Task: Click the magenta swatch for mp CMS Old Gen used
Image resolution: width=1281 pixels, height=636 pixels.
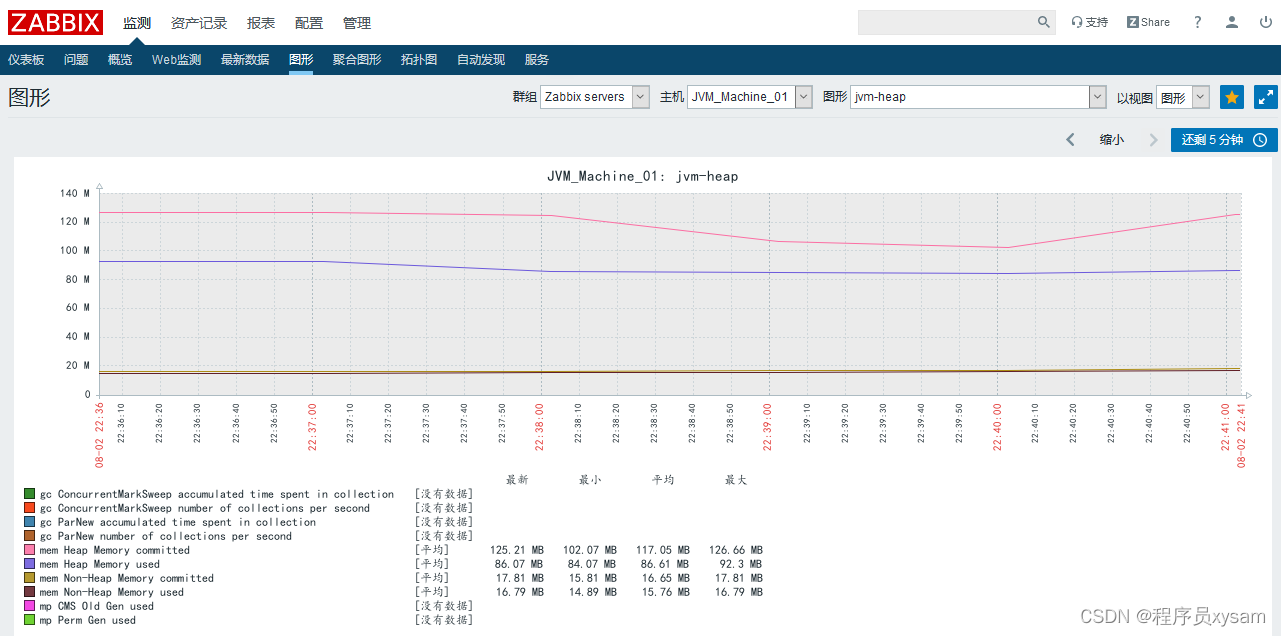Action: tap(30, 606)
